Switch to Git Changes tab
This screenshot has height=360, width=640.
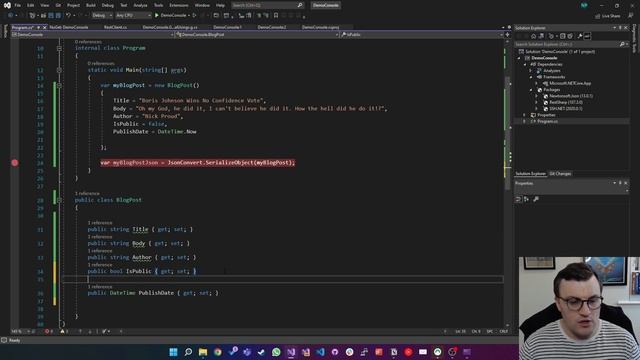click(560, 174)
